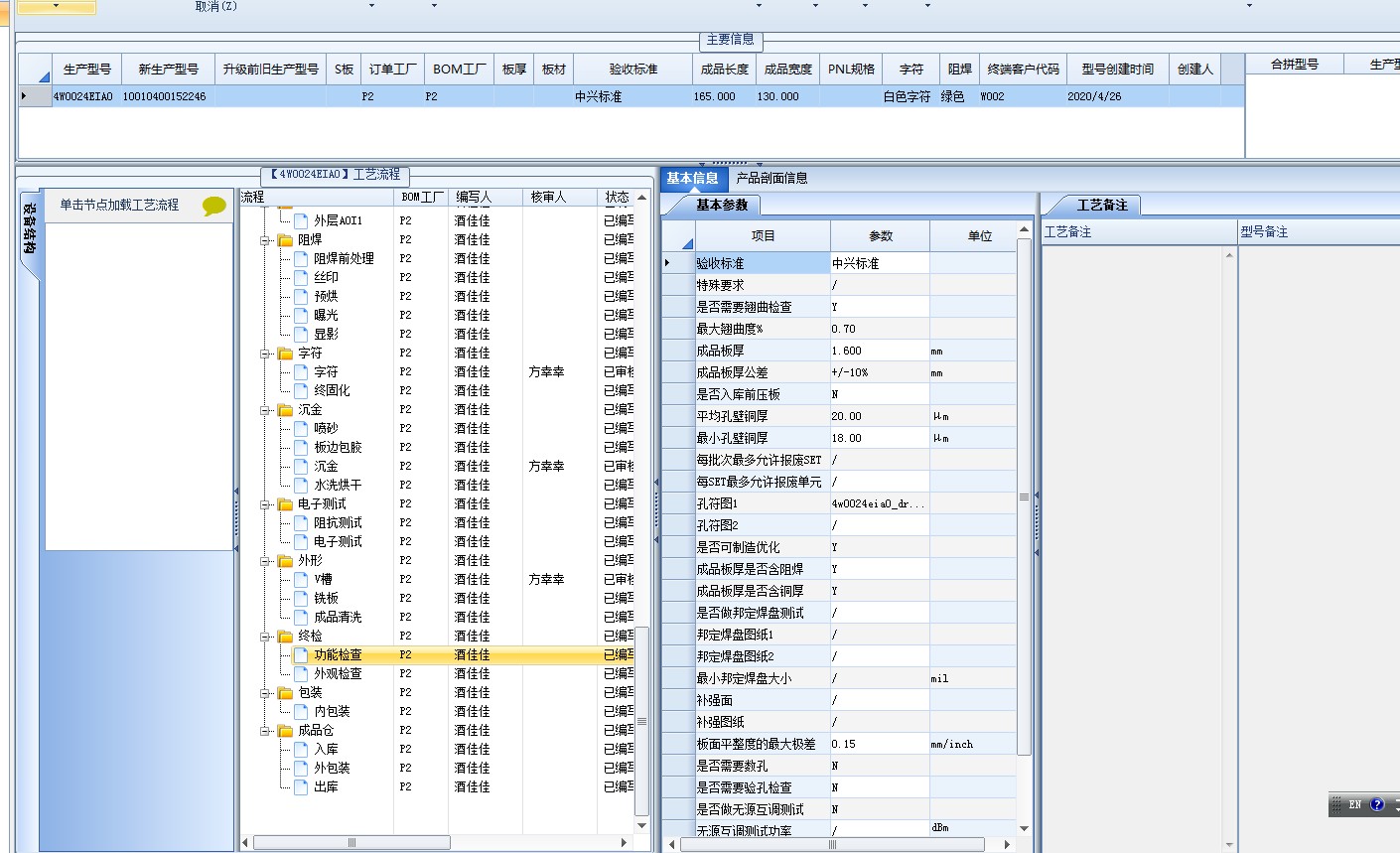Image resolution: width=1400 pixels, height=853 pixels.
Task: Select the 成品清洗 process step
Action: [x=338, y=617]
